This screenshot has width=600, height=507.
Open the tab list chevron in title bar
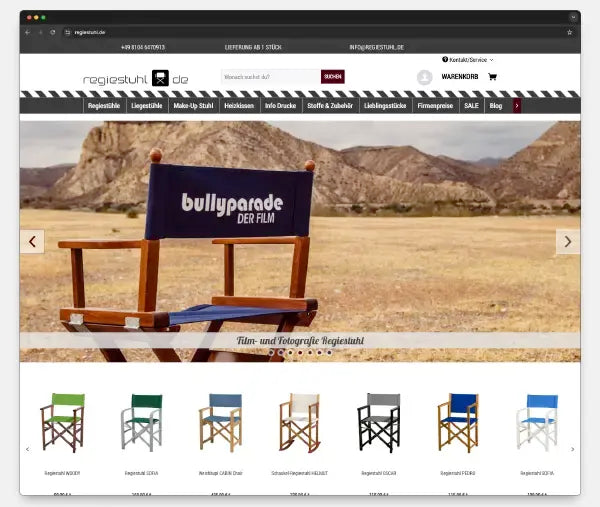pyautogui.click(x=573, y=17)
